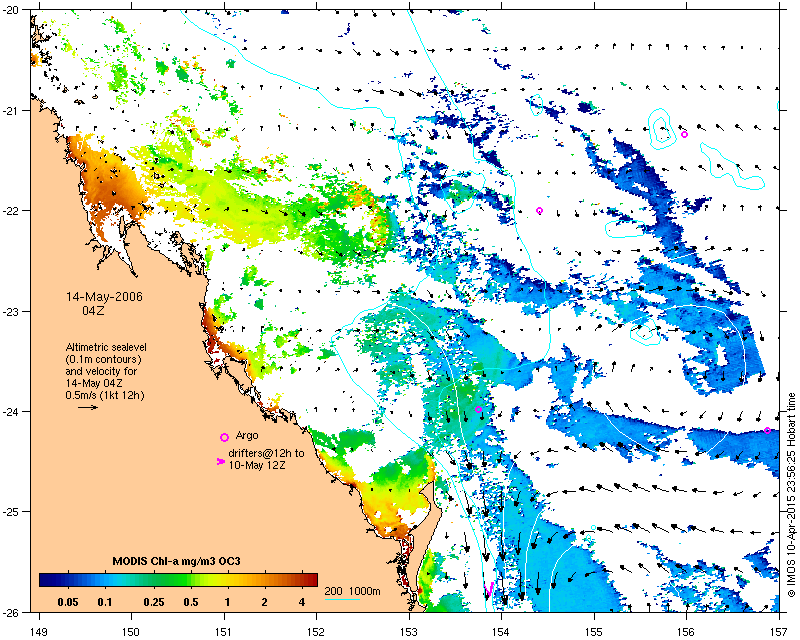Select the Argo float marker near 153.75E 24S
This screenshot has height=640, width=800.
(478, 409)
